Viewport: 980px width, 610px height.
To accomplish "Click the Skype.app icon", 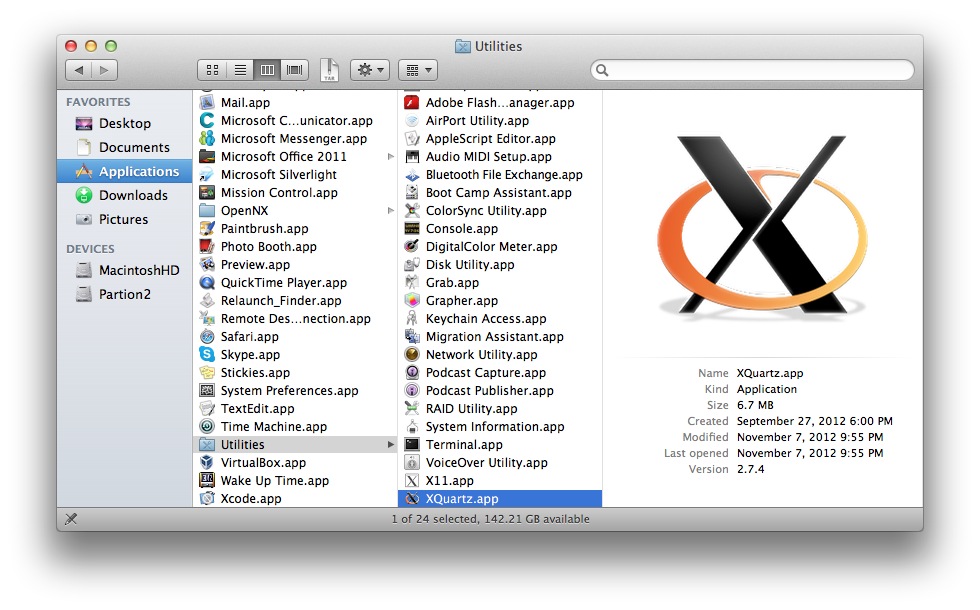I will (x=207, y=355).
